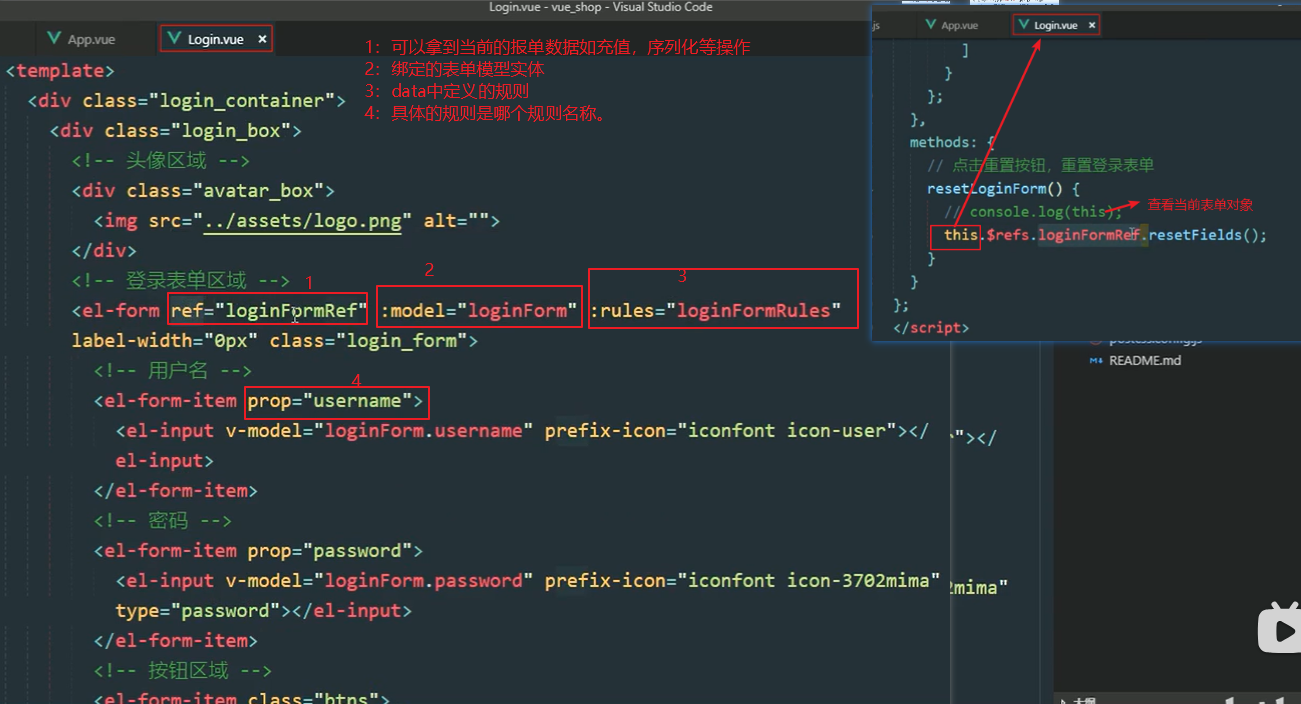Click the 密码 comment line

click(x=162, y=520)
